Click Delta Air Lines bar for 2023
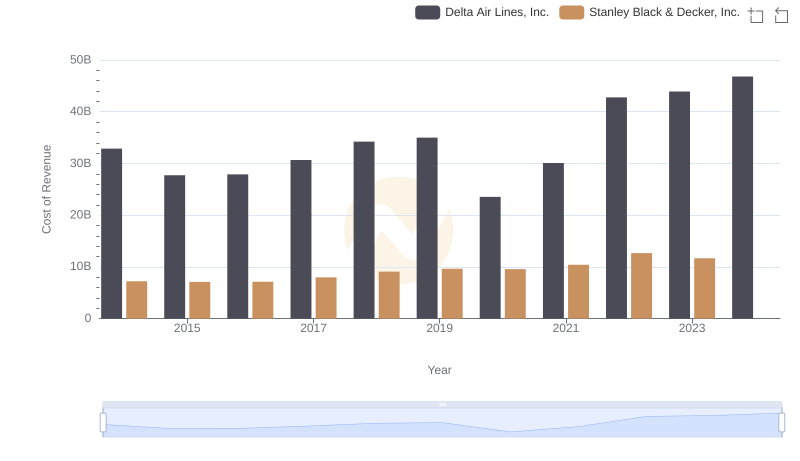This screenshot has width=800, height=461. [x=680, y=205]
